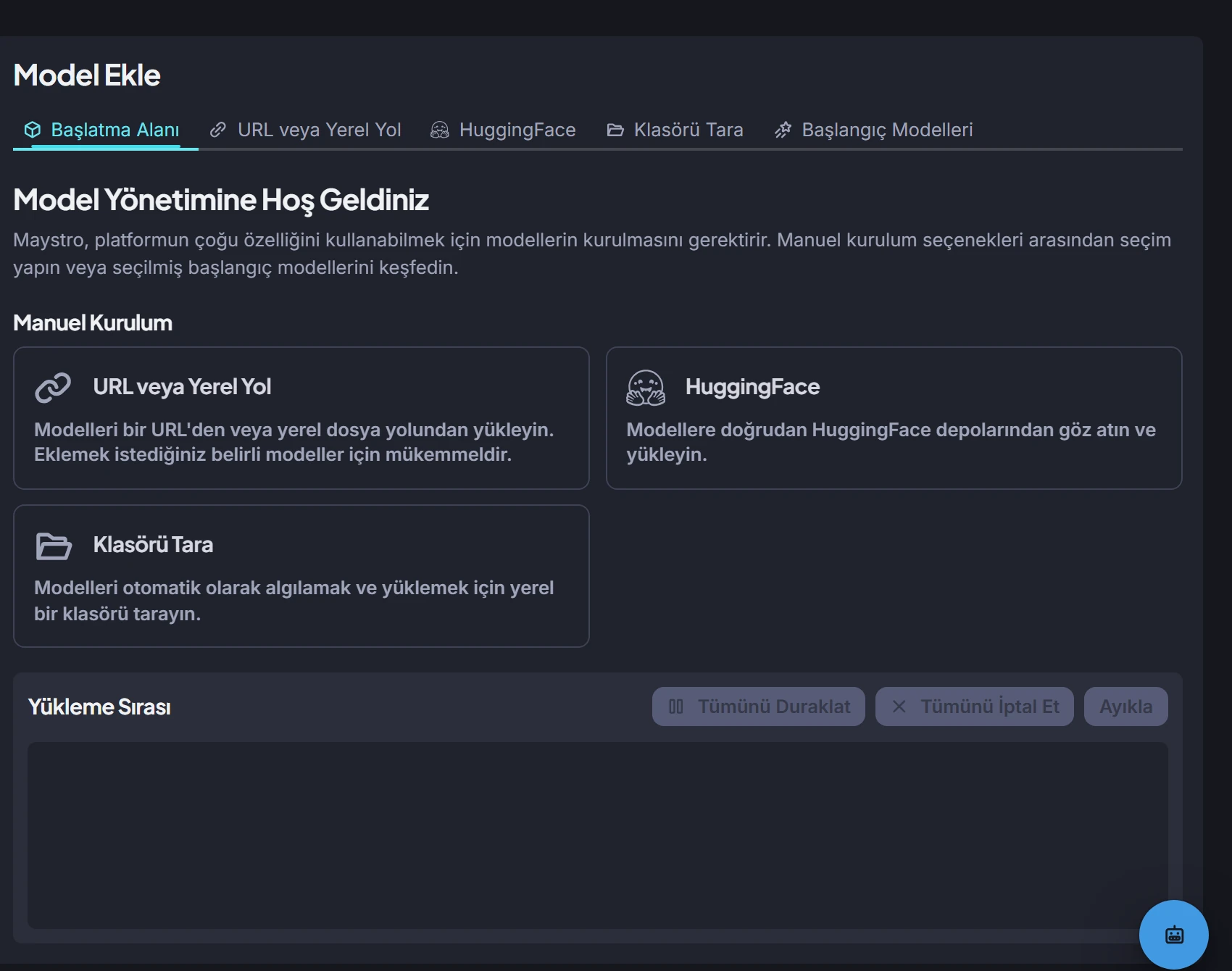Screen dimensions: 1232x971
Task: Click the link icon on URL veya Yerel Yol tab
Action: tap(217, 130)
